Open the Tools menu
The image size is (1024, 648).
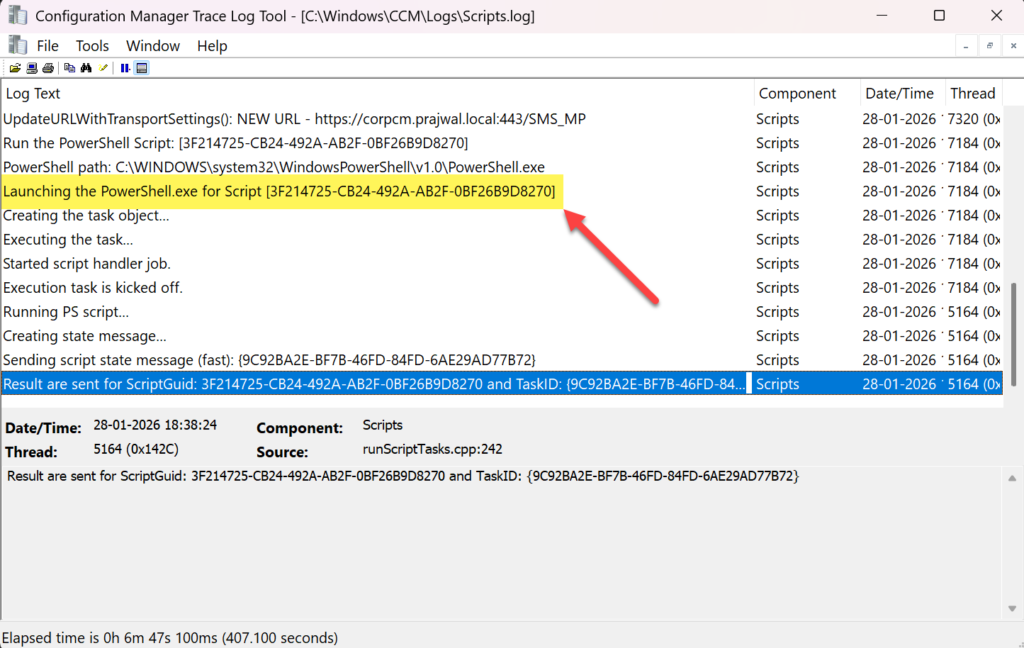click(x=92, y=46)
